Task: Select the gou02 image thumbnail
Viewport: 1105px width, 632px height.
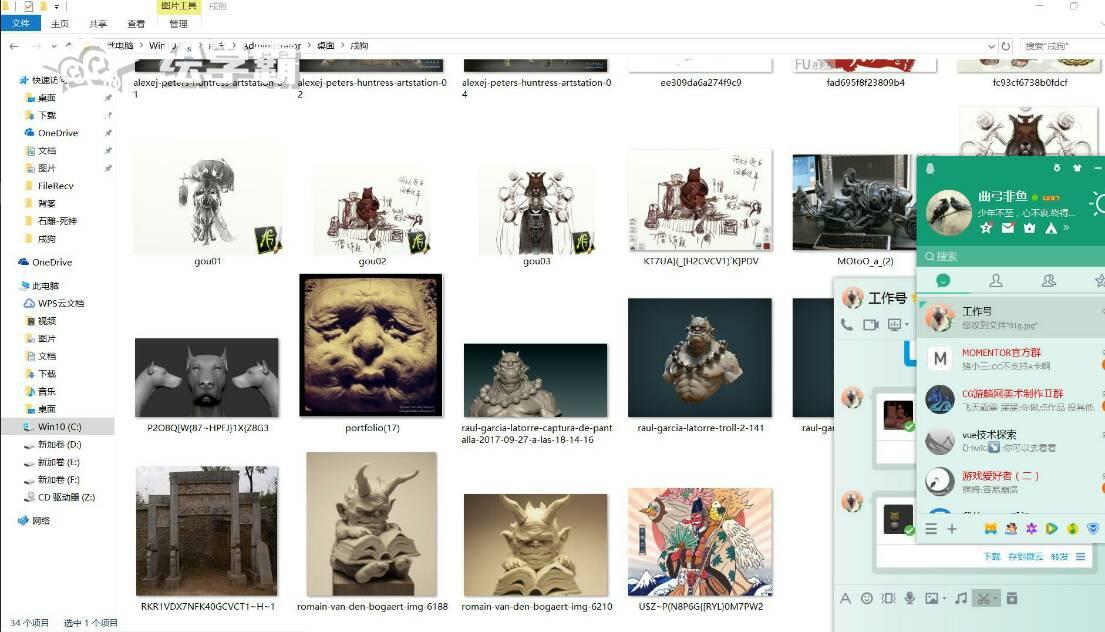Action: (x=371, y=212)
